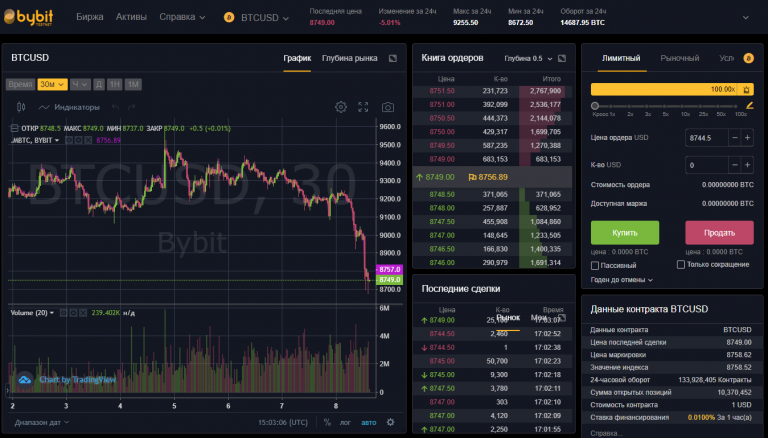
Task: Change candlestick chart style icon
Action: click(20, 107)
